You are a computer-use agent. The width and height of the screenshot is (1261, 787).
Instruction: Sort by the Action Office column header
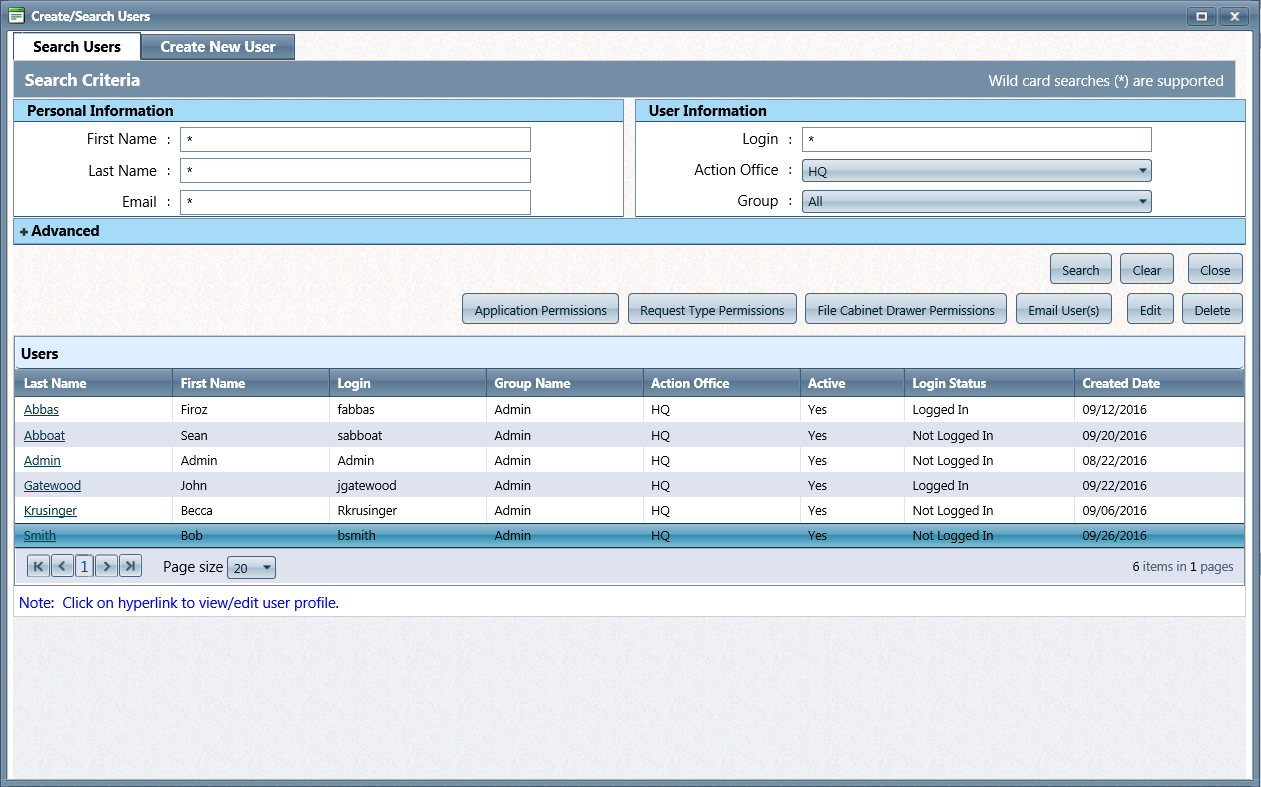(722, 383)
